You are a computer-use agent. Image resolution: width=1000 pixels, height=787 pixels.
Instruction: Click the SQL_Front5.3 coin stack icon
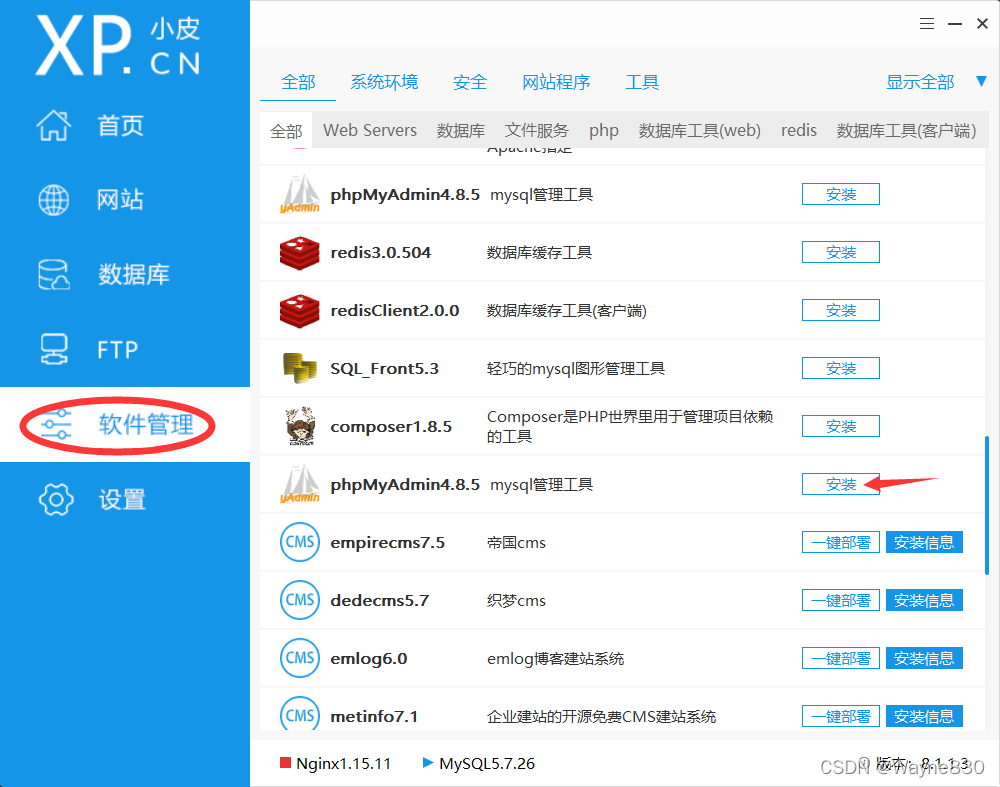click(300, 368)
